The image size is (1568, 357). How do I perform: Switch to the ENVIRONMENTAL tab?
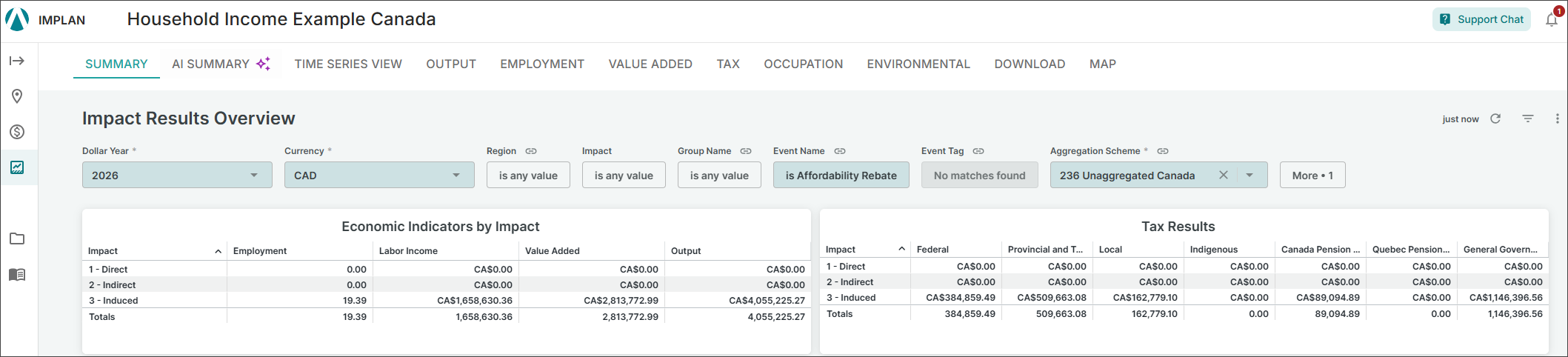pos(918,64)
